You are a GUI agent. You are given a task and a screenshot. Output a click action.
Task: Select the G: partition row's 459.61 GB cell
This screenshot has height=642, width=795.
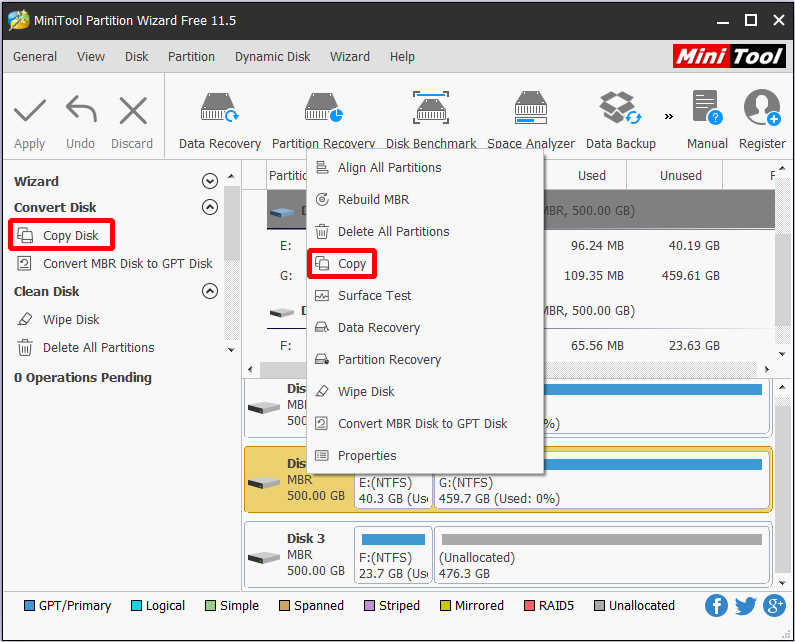pos(691,276)
